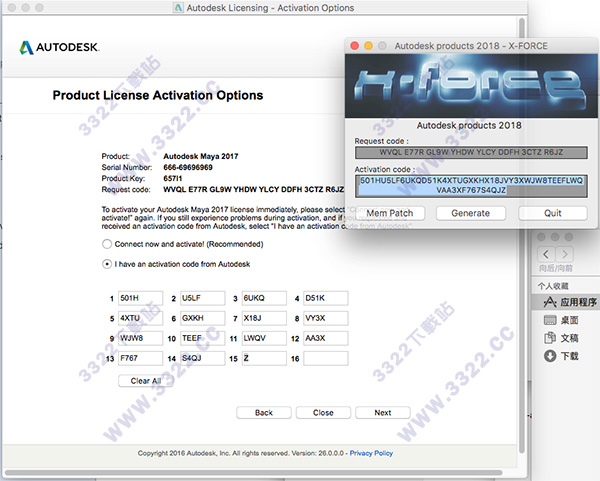Viewport: 600px width, 481px height.
Task: Click the Back button
Action: (x=264, y=413)
